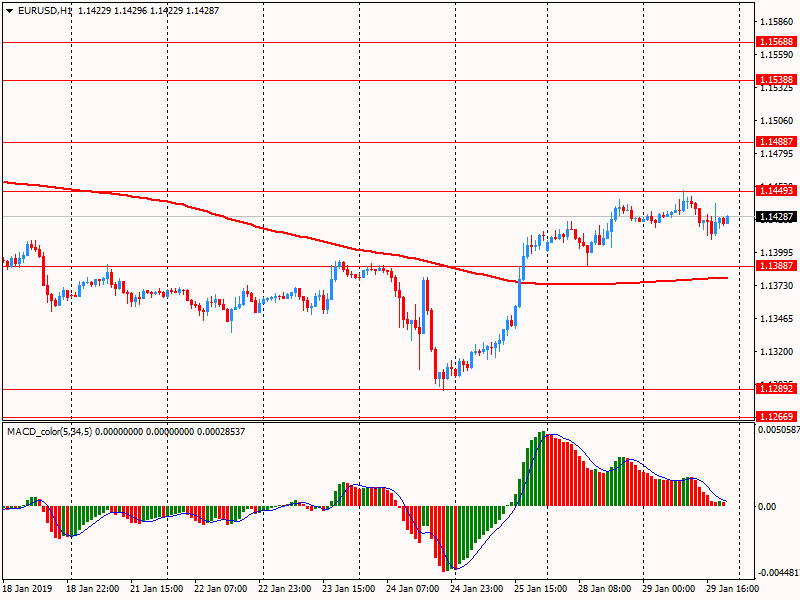Select the 1.15388 red price label

pos(776,79)
